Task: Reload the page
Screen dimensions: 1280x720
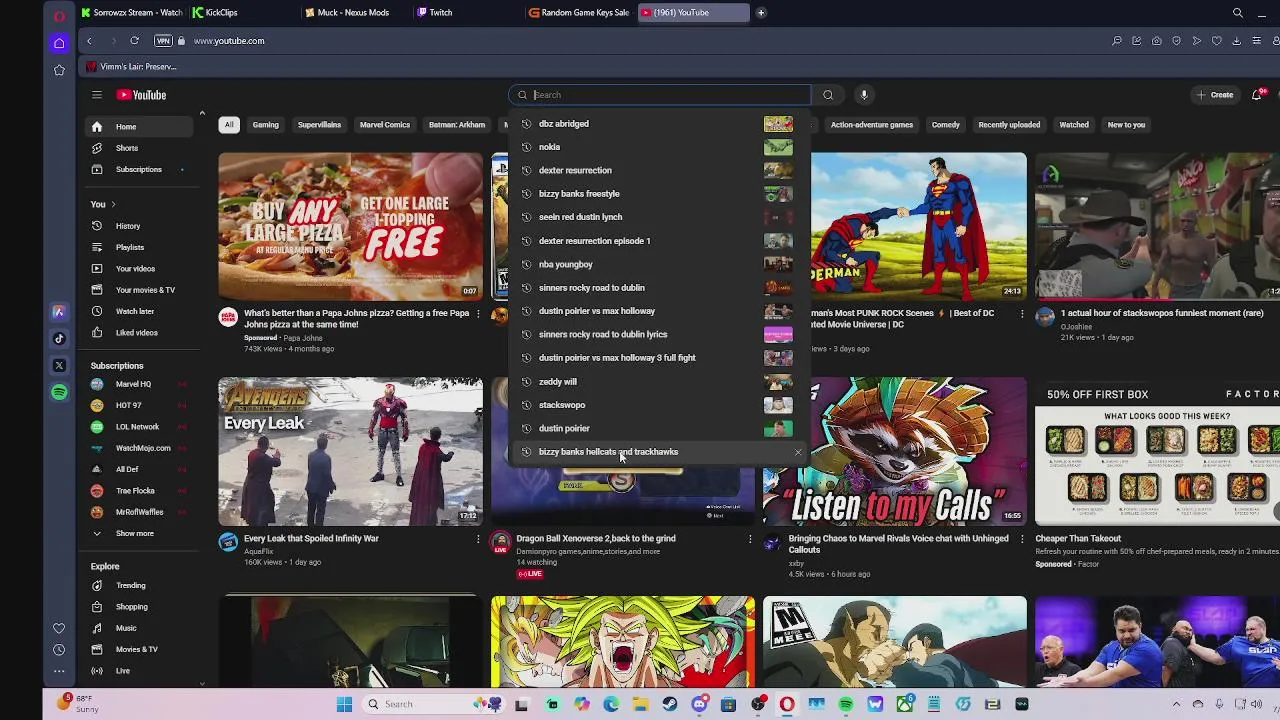Action: point(134,41)
